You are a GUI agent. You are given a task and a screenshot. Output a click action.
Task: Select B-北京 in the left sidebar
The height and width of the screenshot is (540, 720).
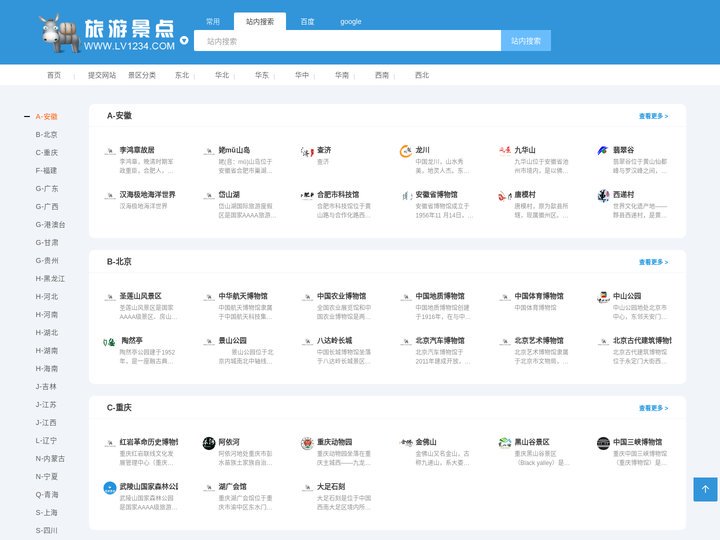tap(46, 135)
